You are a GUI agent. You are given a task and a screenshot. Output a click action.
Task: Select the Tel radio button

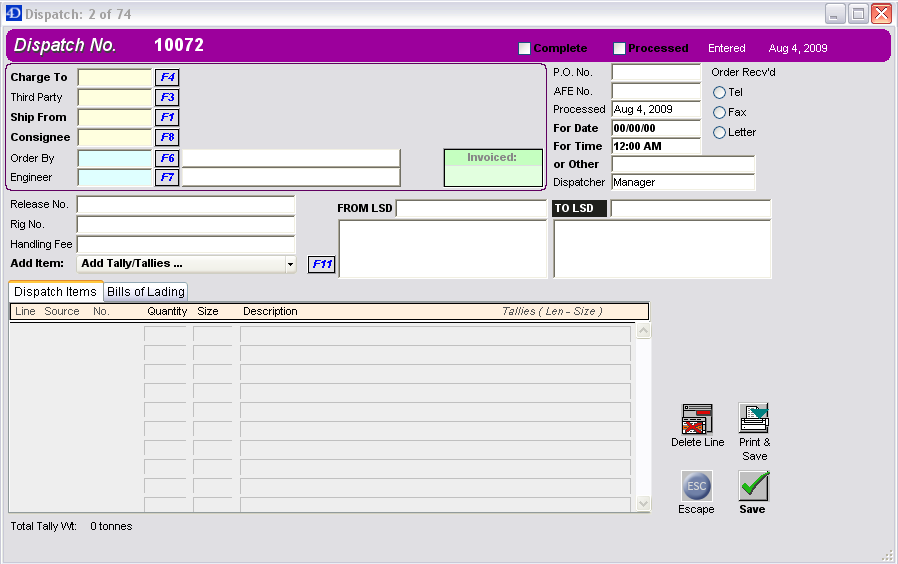click(x=719, y=92)
